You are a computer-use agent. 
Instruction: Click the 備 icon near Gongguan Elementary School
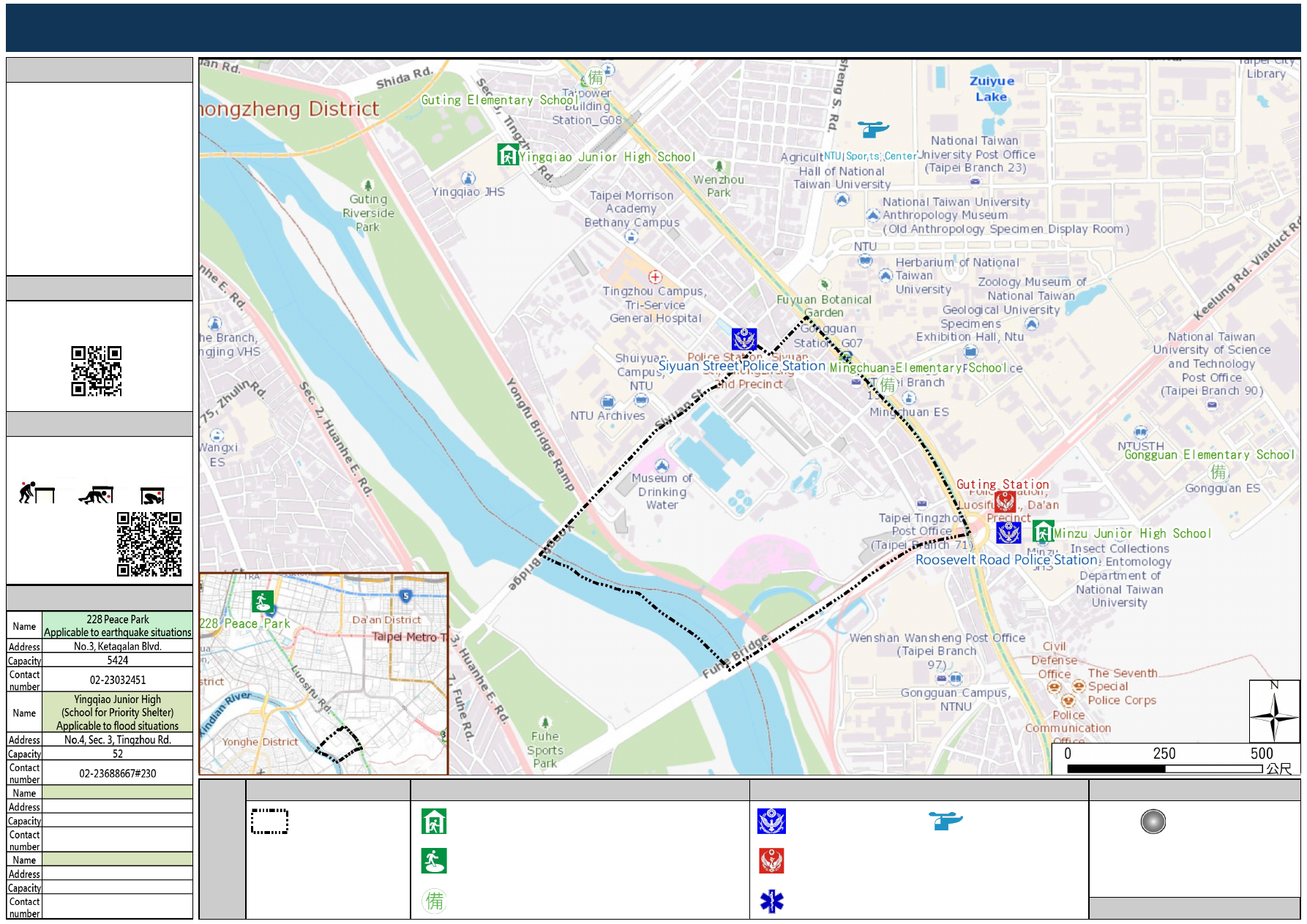point(1218,472)
